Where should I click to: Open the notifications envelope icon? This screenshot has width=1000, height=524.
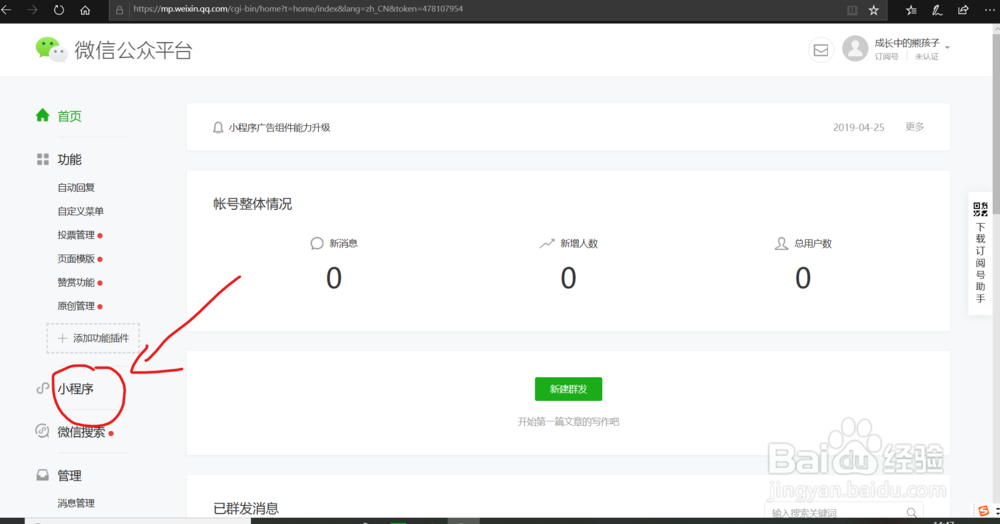pos(821,50)
